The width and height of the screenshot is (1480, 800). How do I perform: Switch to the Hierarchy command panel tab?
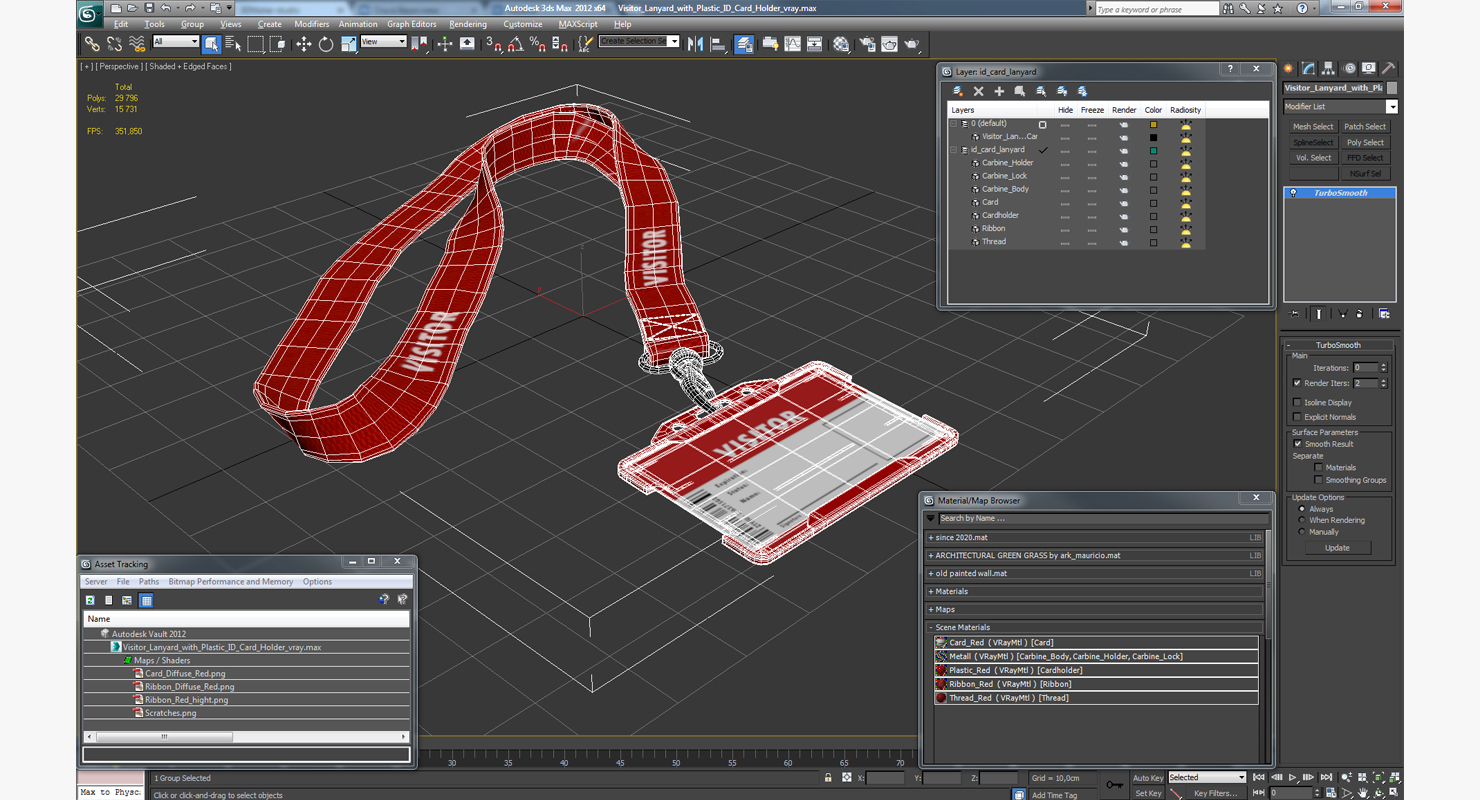[x=1329, y=69]
